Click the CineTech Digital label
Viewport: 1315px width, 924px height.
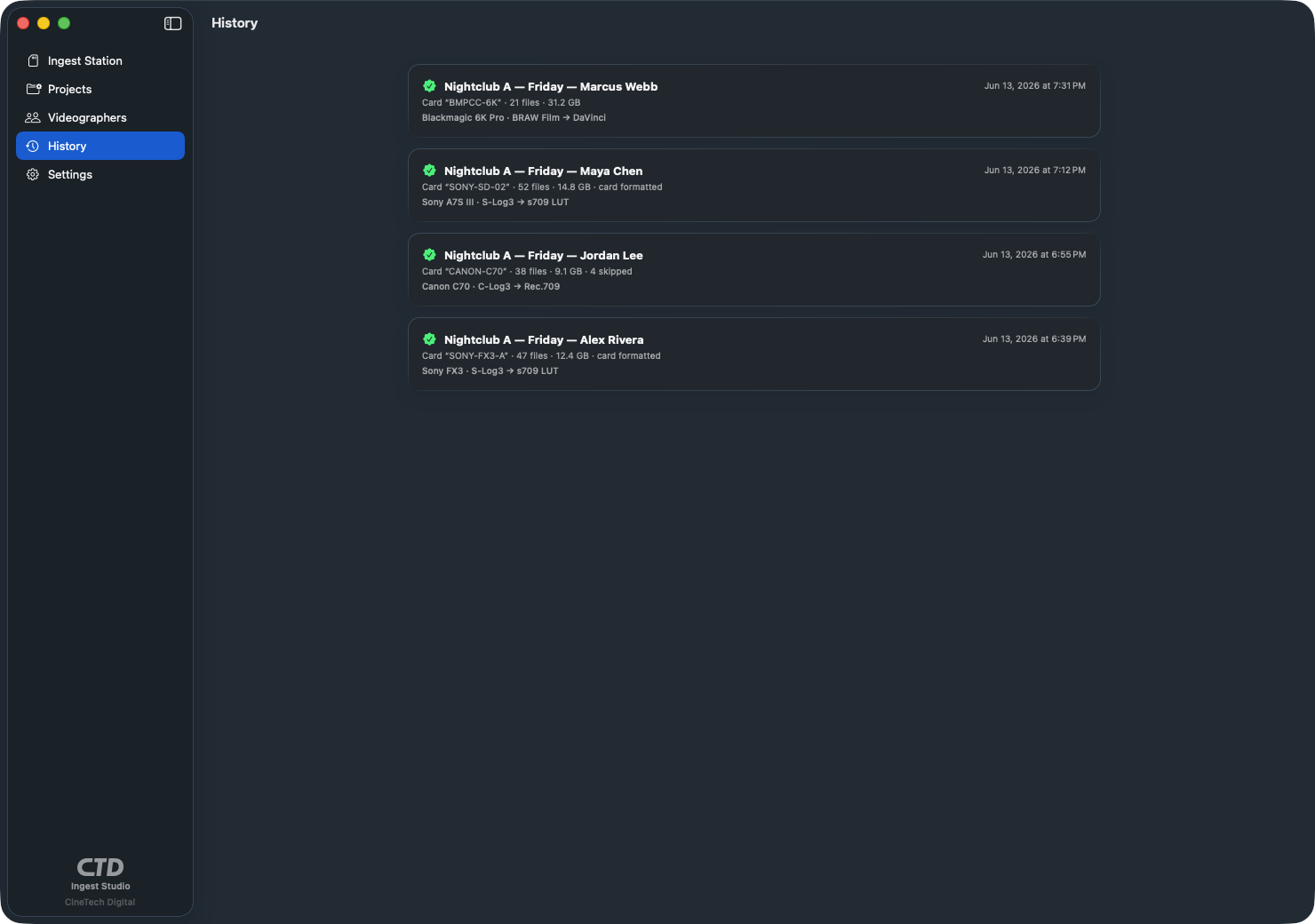click(100, 903)
